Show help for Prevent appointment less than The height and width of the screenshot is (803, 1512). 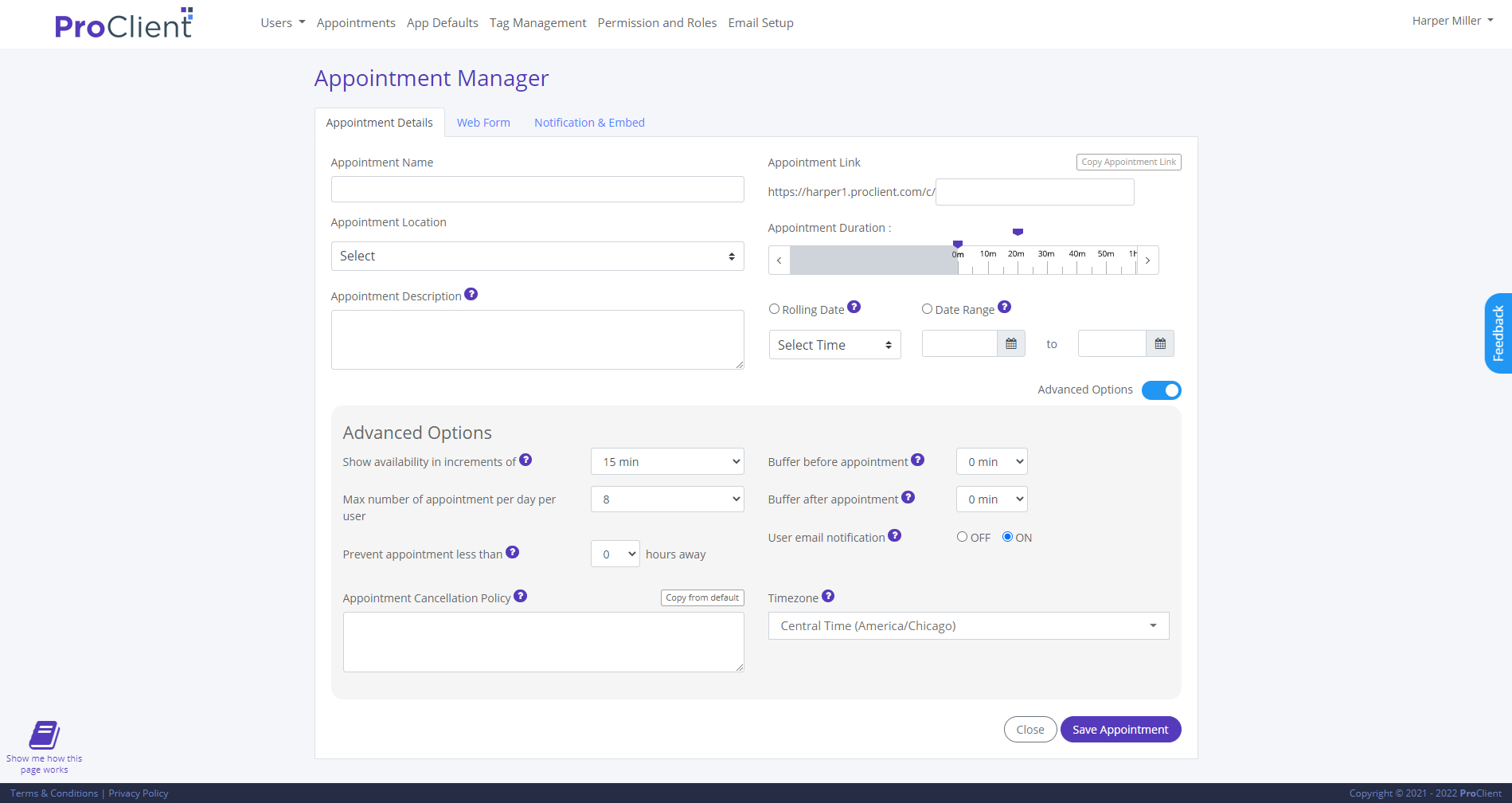coord(513,552)
